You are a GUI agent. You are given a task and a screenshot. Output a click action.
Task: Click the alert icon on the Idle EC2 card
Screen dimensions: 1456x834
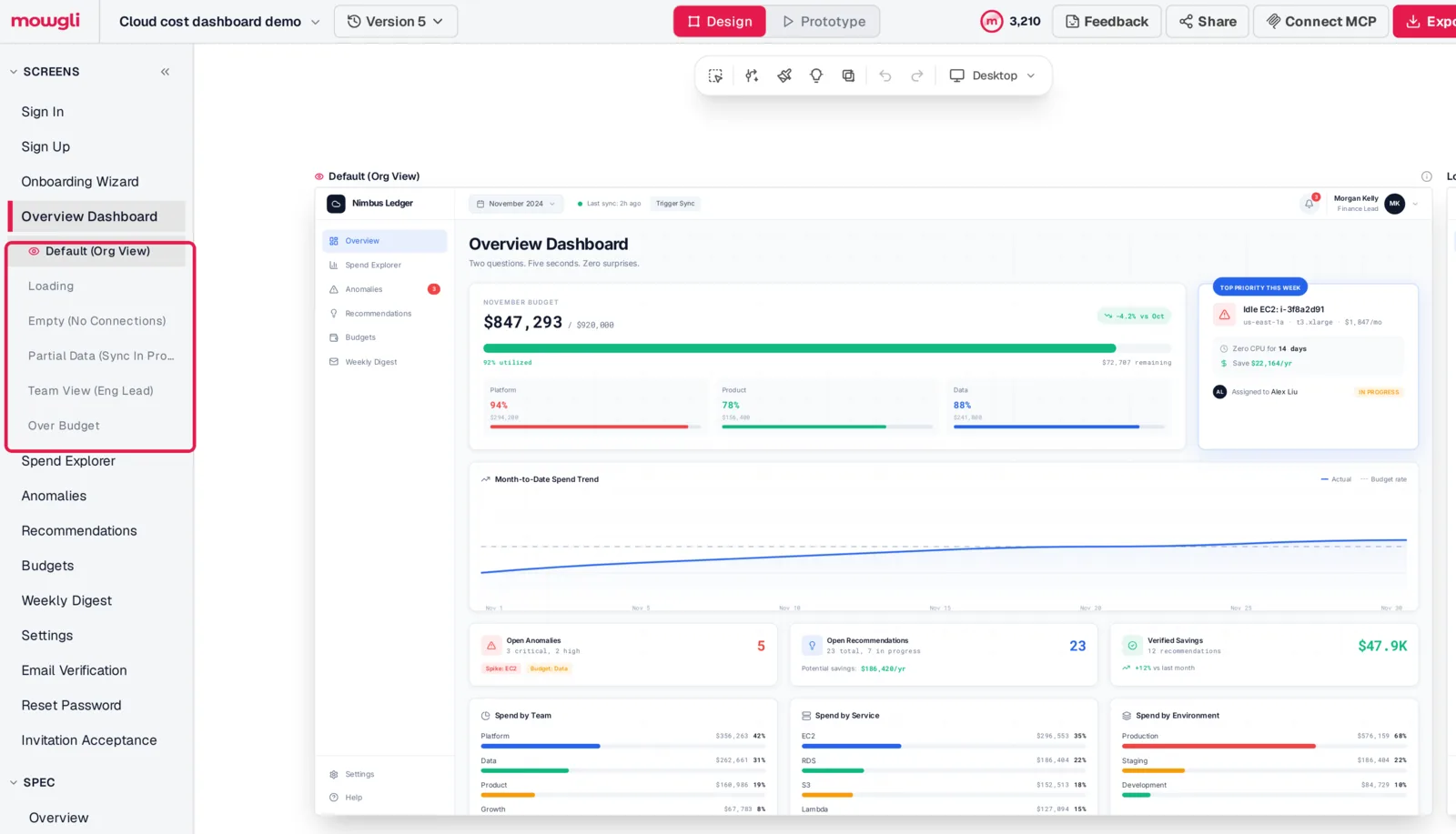(x=1225, y=315)
